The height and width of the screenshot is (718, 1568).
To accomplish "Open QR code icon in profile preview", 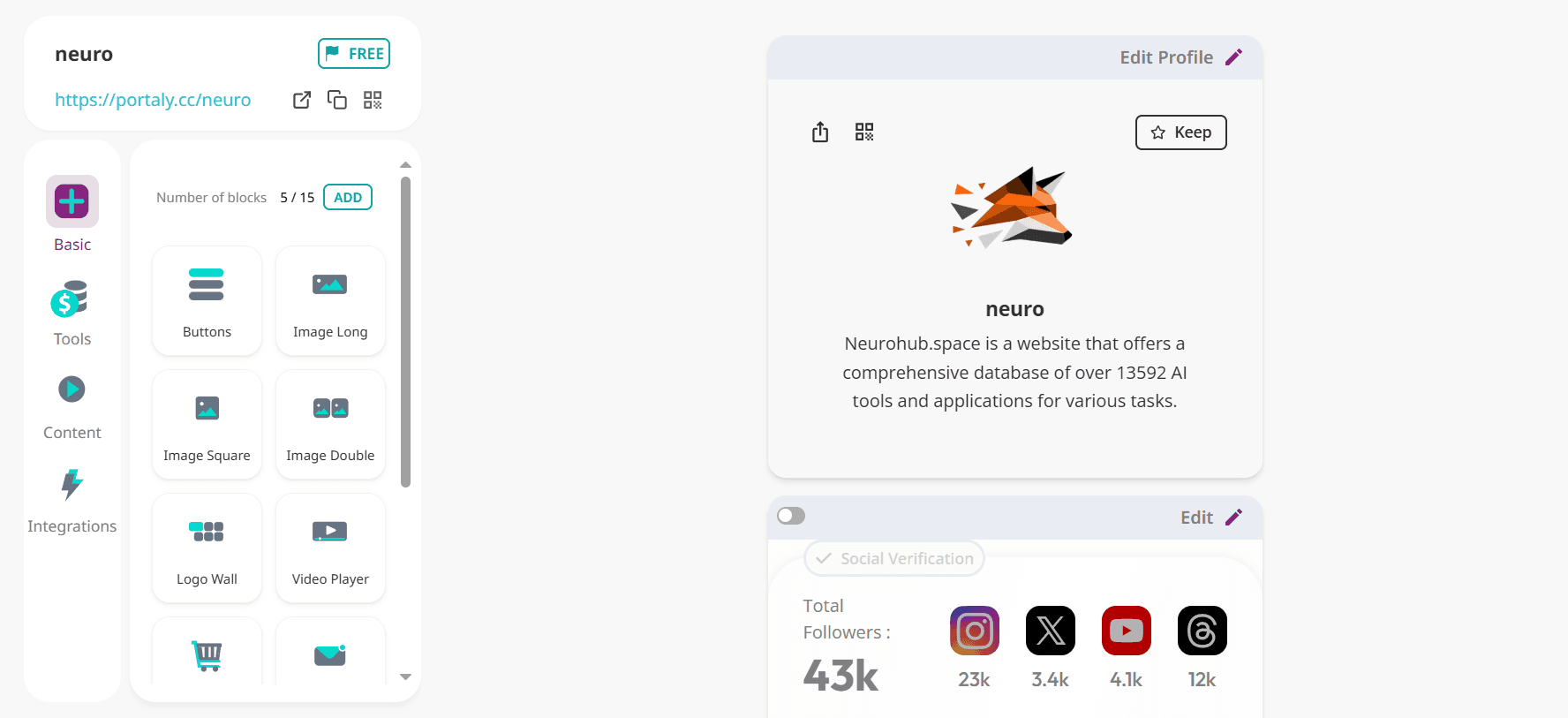I will (864, 132).
